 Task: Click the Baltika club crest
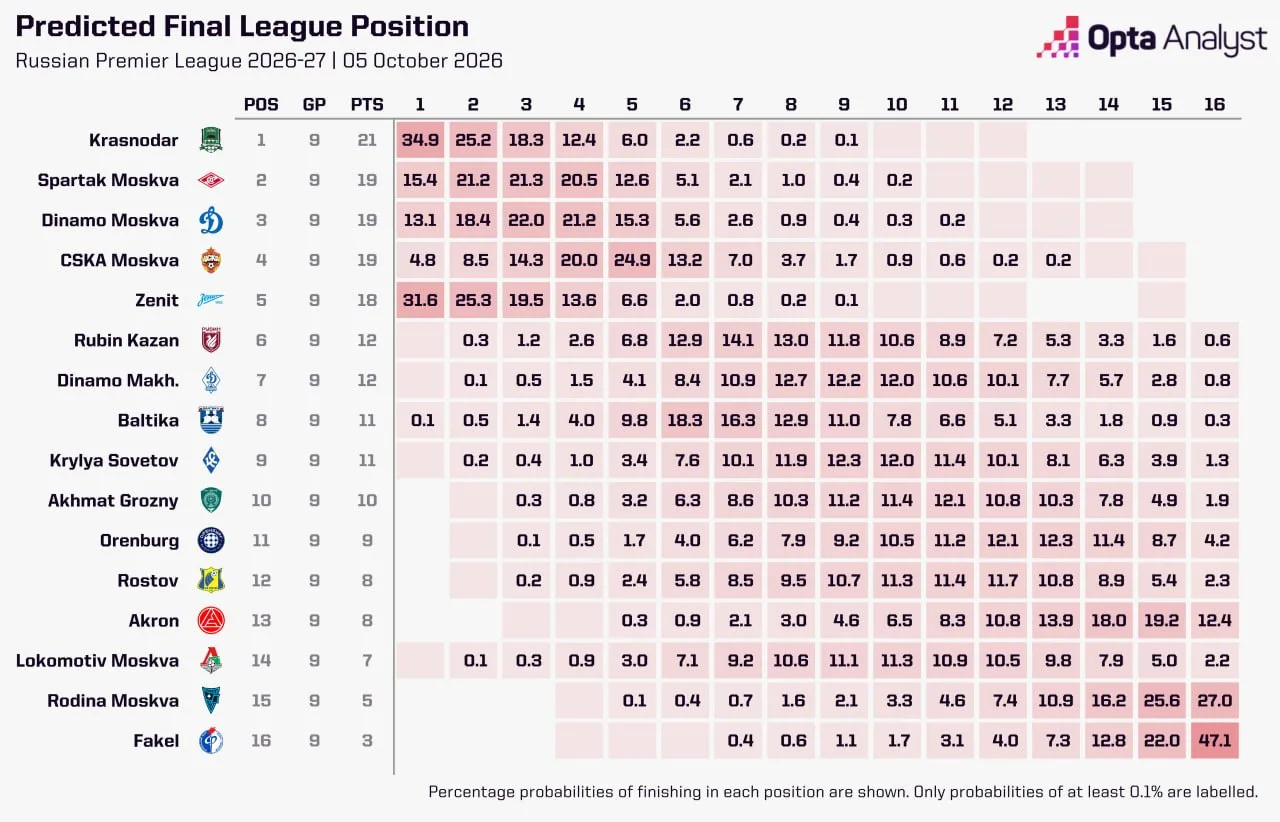pos(211,420)
